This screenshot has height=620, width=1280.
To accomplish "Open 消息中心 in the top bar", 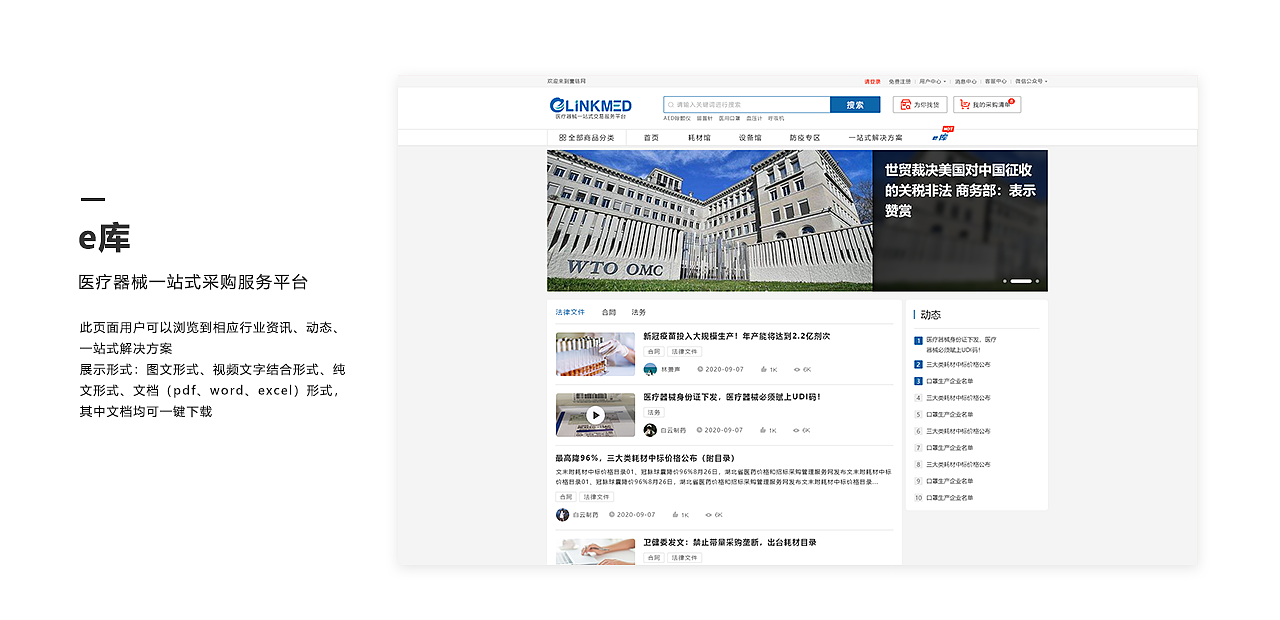I will click(x=965, y=81).
